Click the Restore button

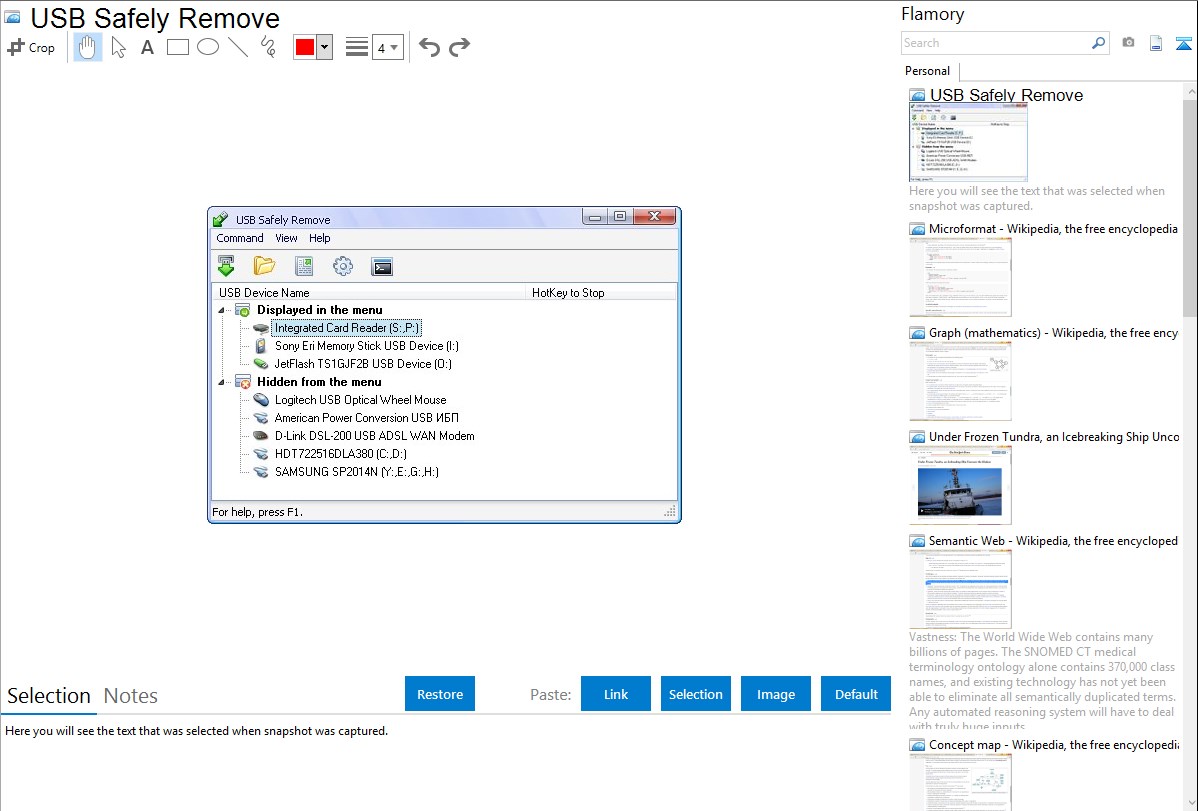point(440,694)
